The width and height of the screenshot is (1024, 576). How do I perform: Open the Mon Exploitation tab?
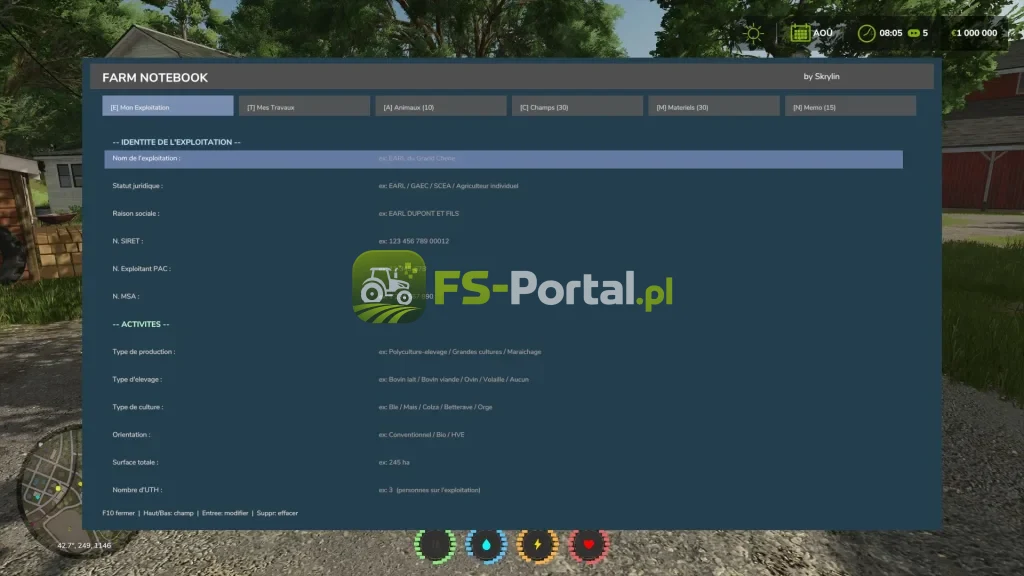168,106
